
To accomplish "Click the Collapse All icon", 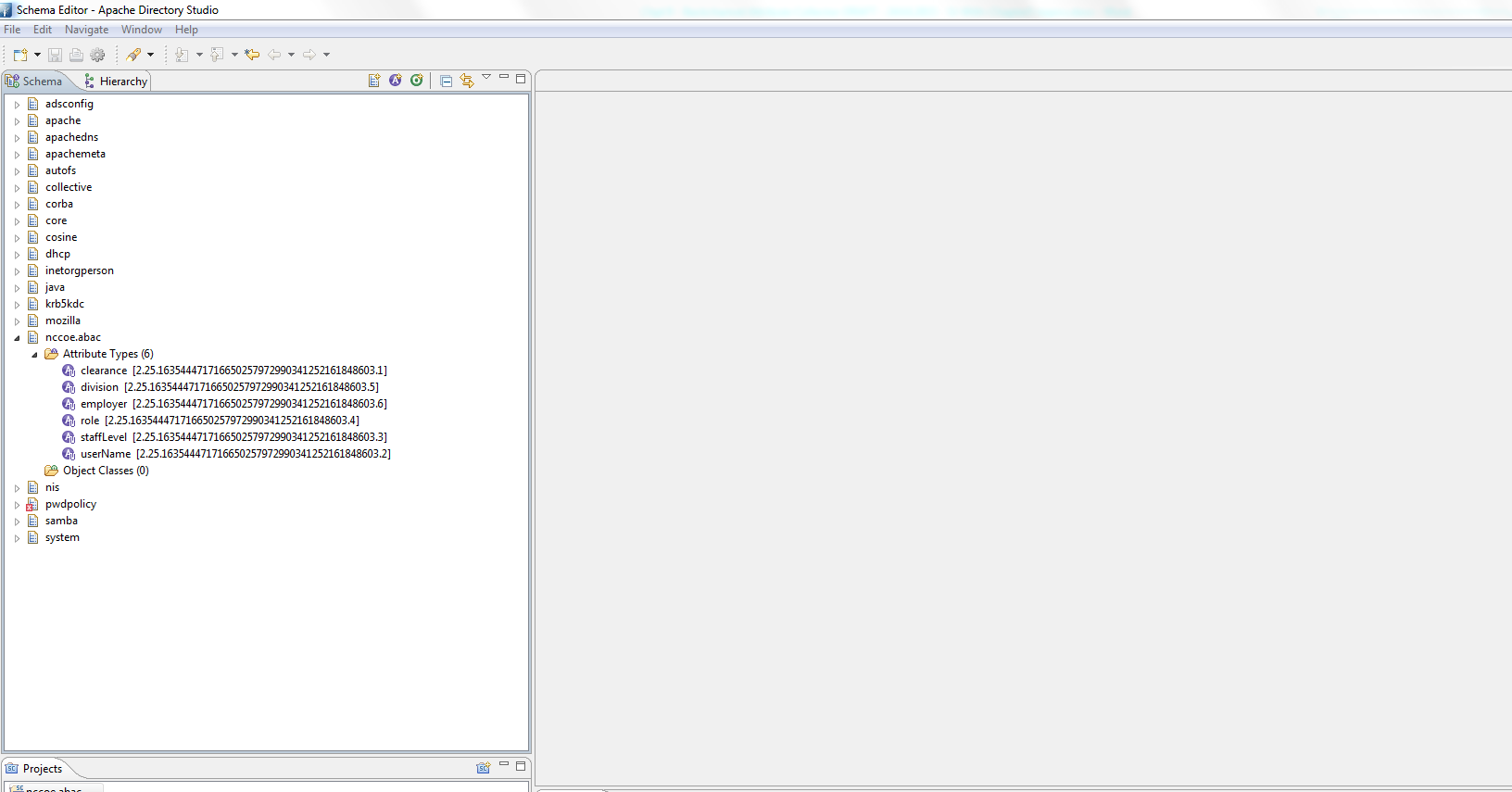I will [x=446, y=81].
